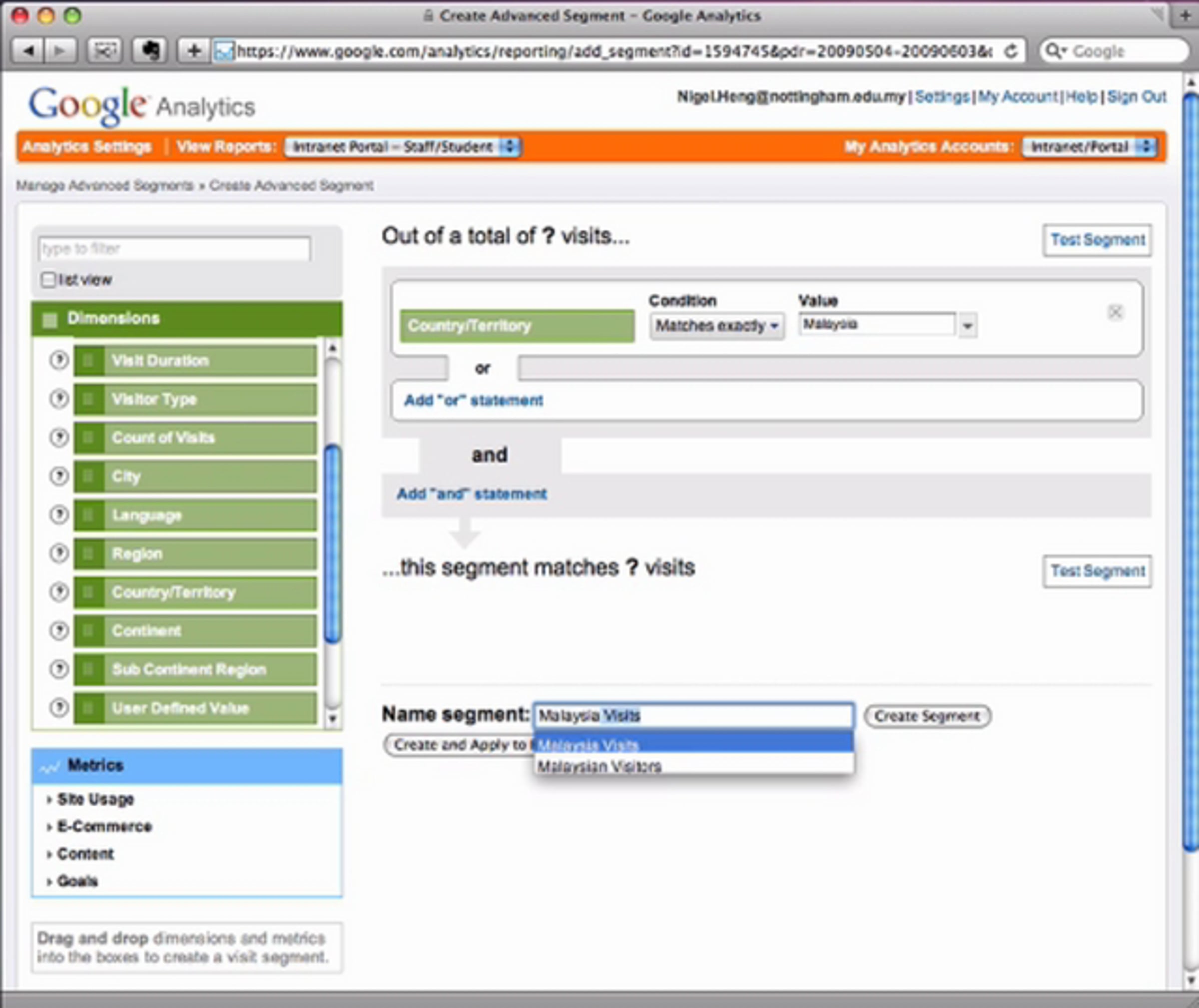1199x1008 pixels.
Task: Click the Add "and" statement link
Action: click(472, 494)
